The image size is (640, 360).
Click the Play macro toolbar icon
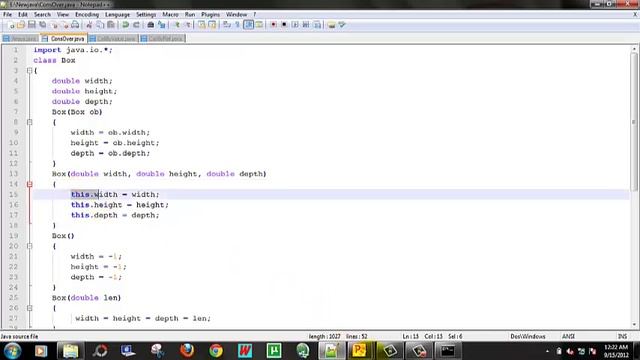(x=295, y=25)
